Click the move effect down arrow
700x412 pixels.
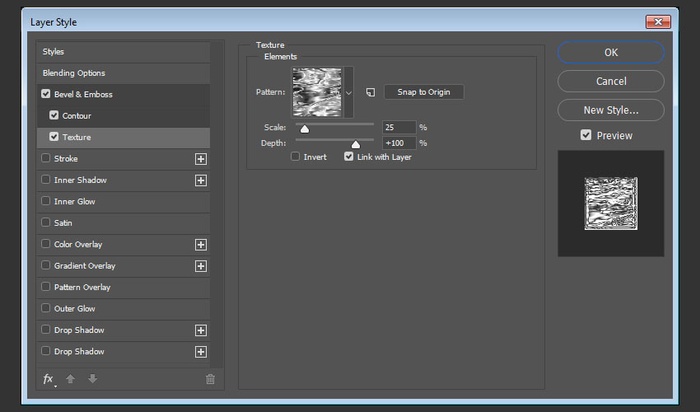(92, 379)
